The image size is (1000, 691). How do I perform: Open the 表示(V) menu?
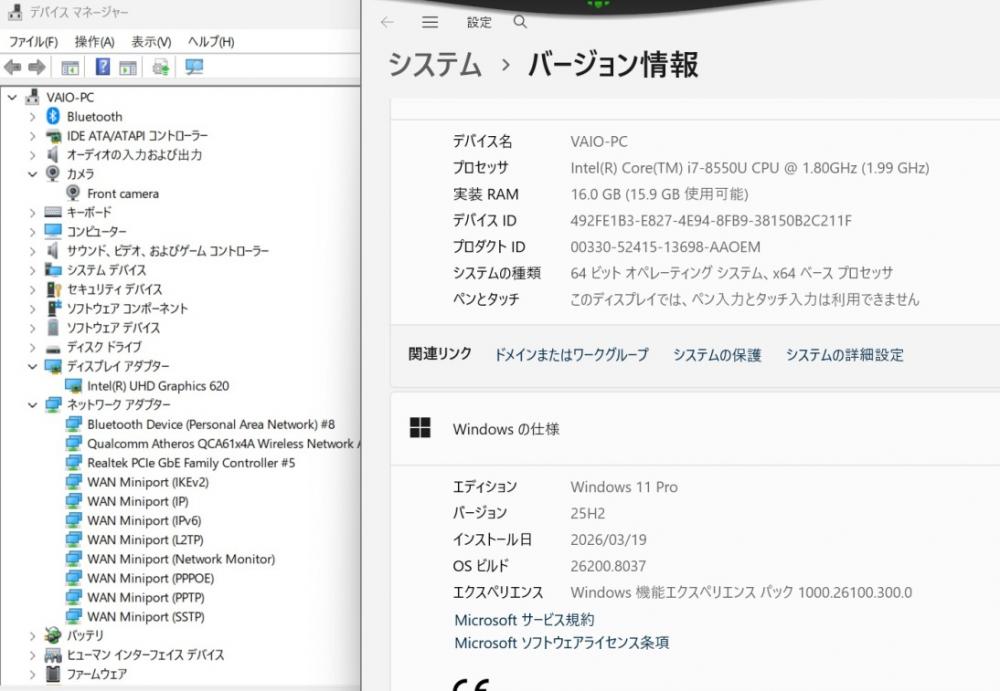point(151,41)
